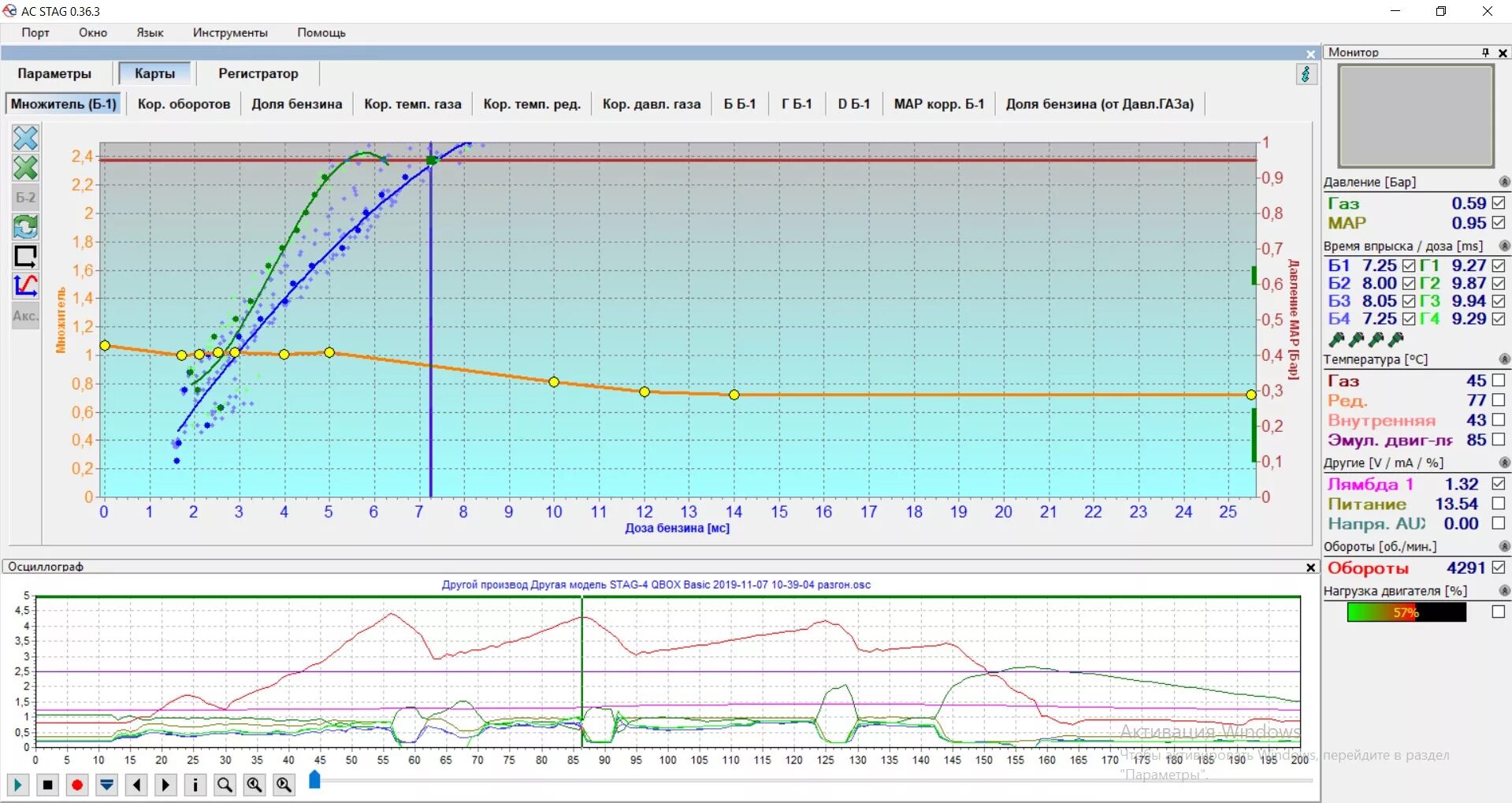Open the Инструменты menu

(230, 33)
